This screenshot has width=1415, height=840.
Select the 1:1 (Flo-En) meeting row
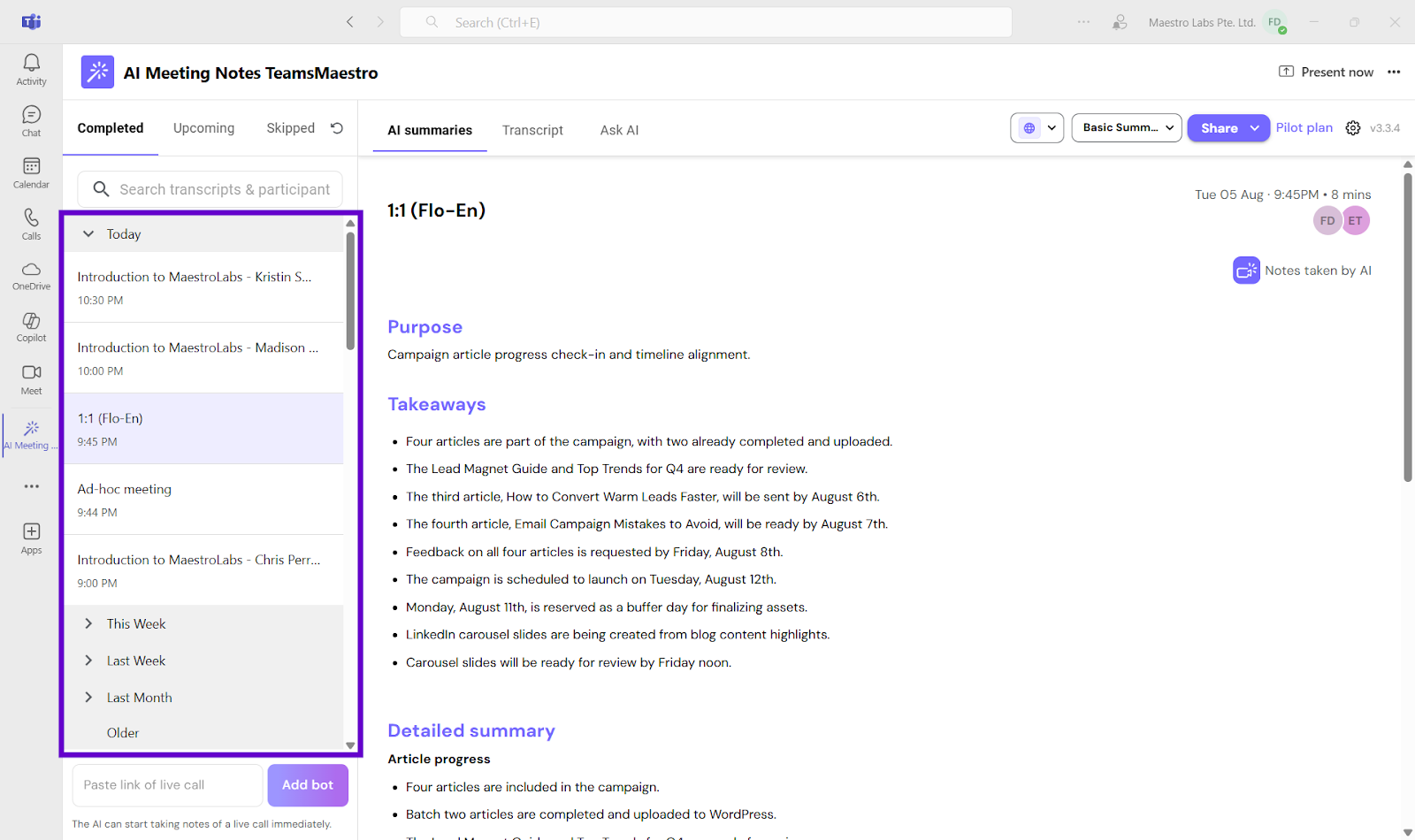coord(204,429)
